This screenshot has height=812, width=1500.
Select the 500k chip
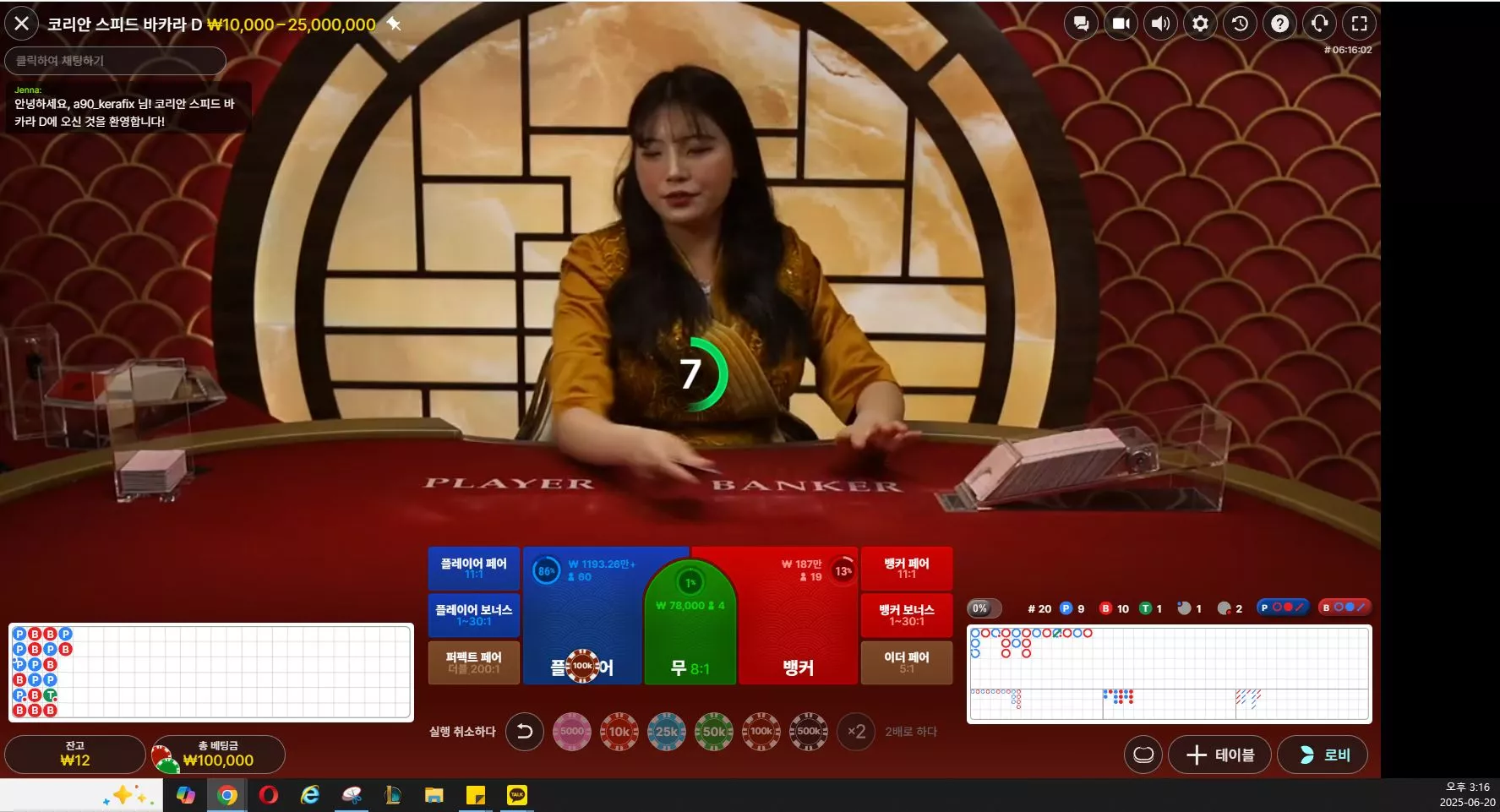pyautogui.click(x=809, y=732)
